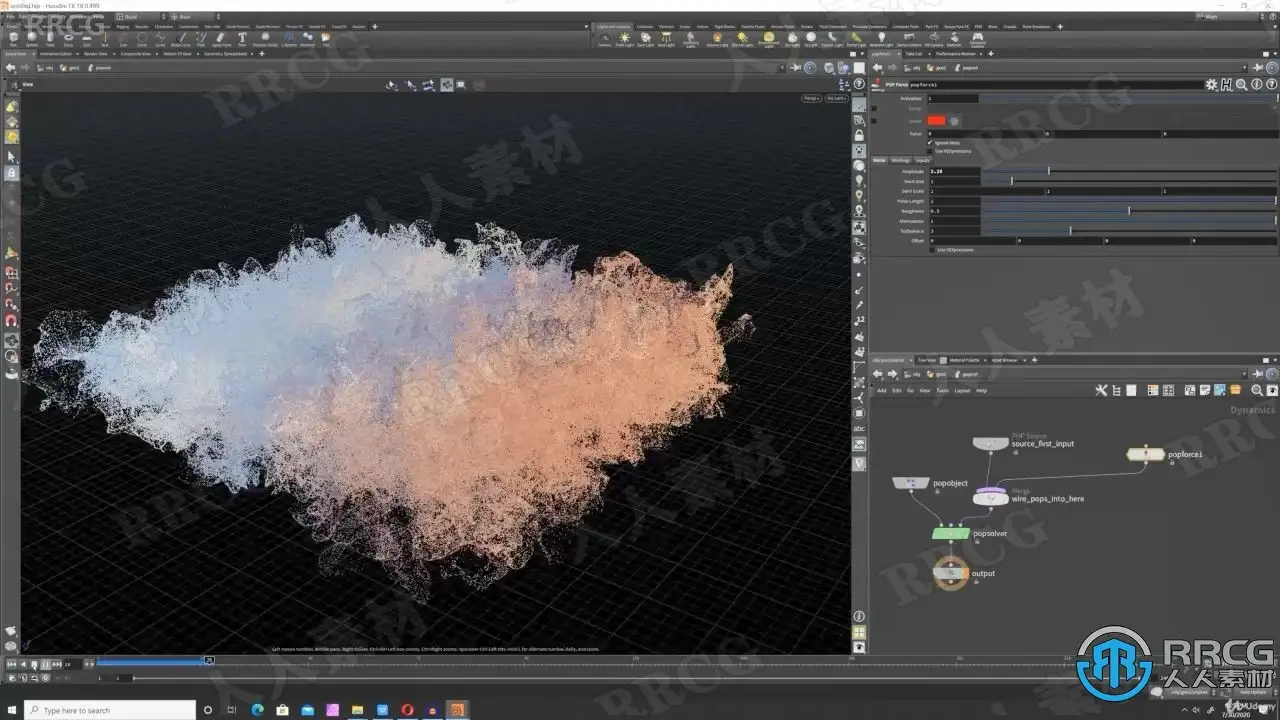Select the popforce1 node
The height and width of the screenshot is (720, 1280).
pyautogui.click(x=1144, y=454)
